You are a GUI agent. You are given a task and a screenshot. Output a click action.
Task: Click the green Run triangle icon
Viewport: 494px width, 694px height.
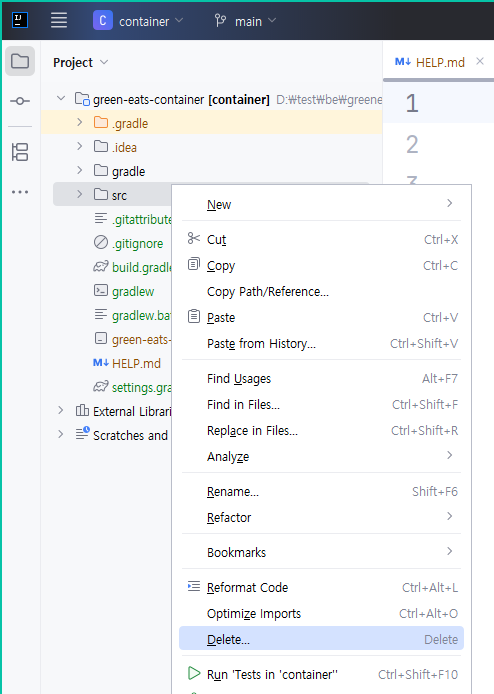click(194, 673)
